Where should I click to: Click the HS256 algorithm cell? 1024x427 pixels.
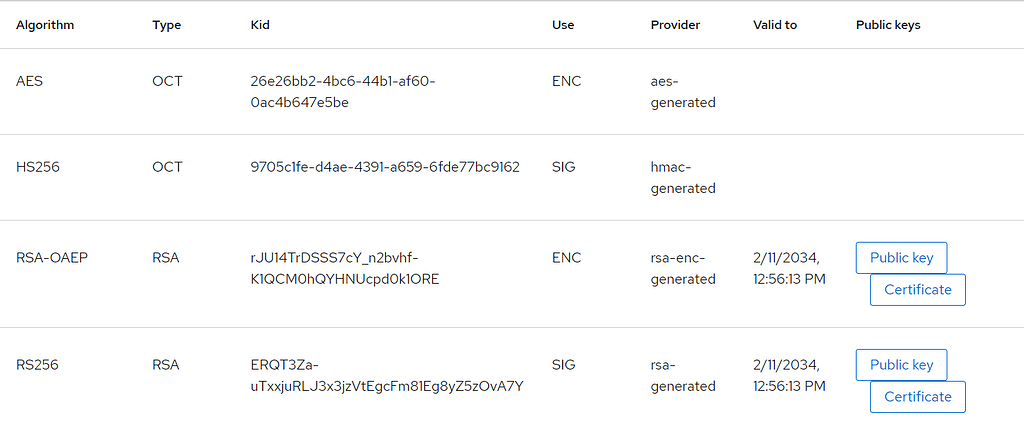pos(38,167)
